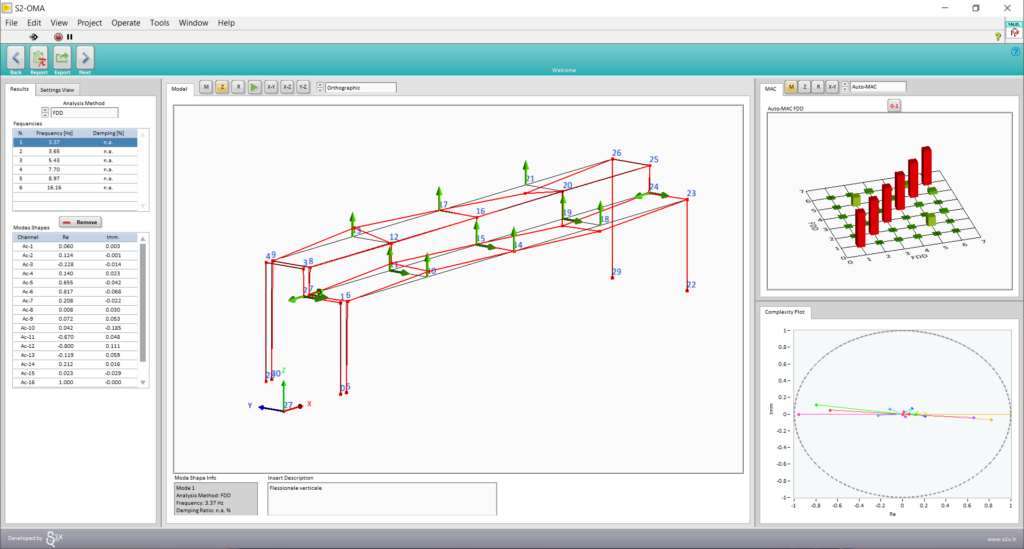Image resolution: width=1024 pixels, height=549 pixels.
Task: Click the Mode Shapes table scrollbar
Action: tap(143, 303)
